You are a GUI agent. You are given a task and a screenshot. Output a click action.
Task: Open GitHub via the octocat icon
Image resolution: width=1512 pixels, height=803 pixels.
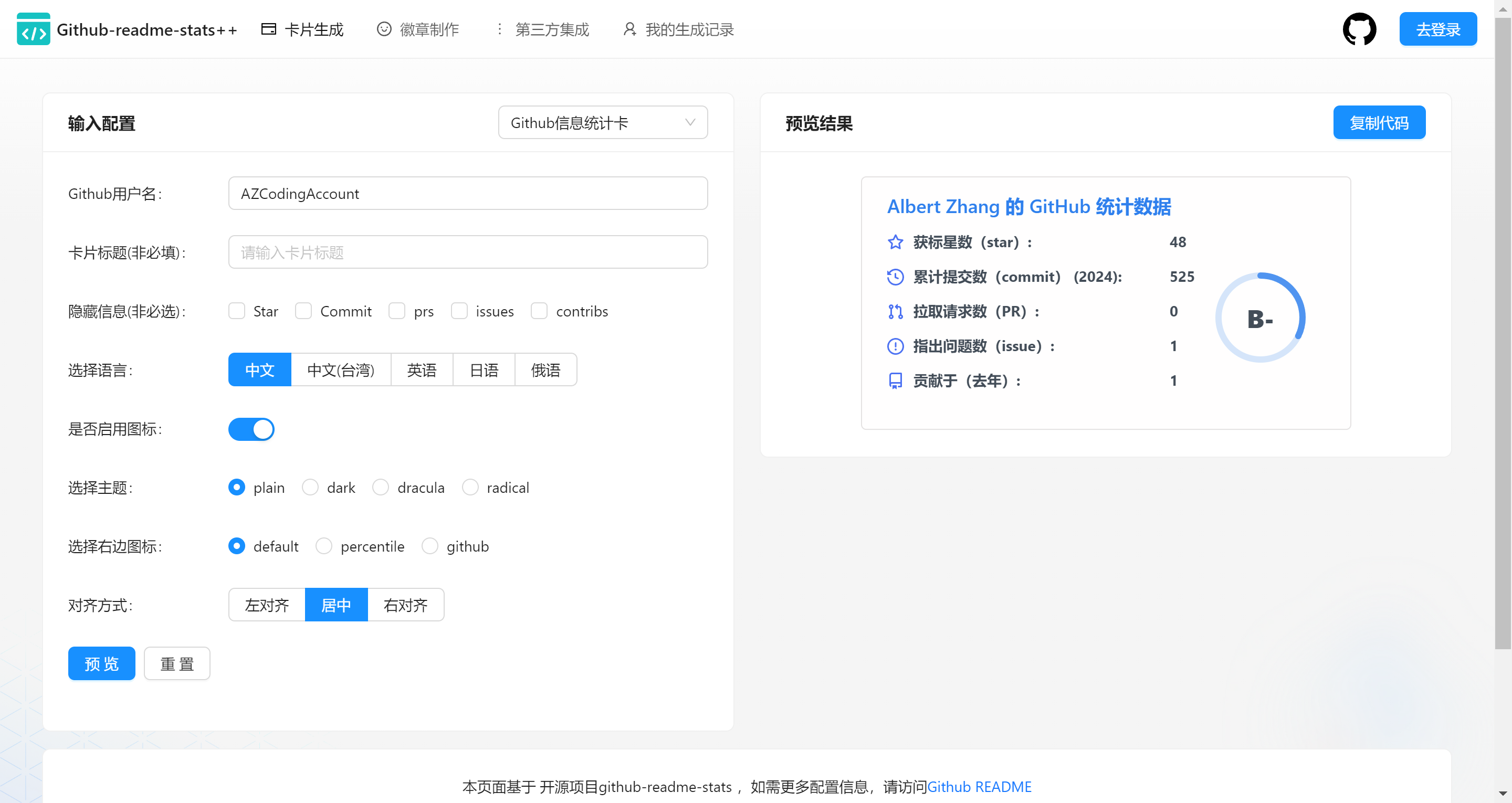coord(1359,29)
